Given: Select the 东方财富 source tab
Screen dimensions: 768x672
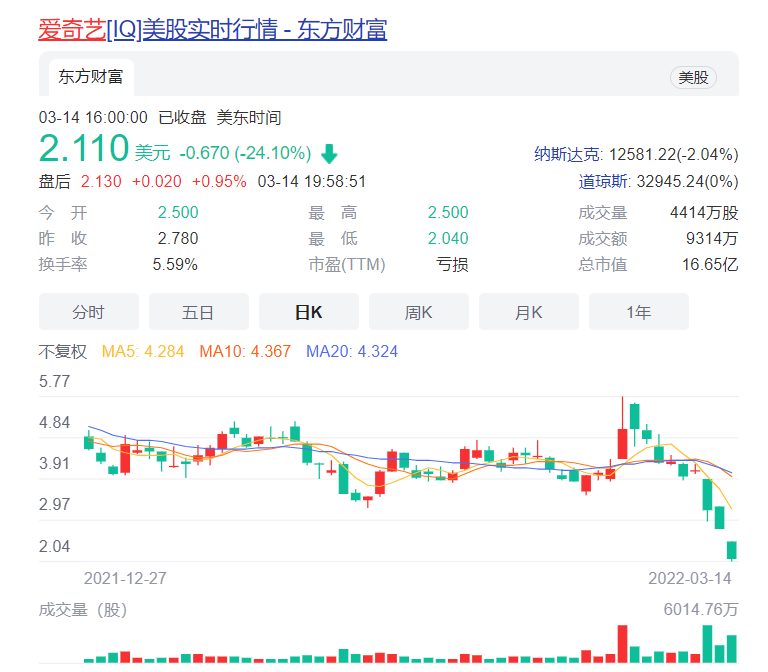Looking at the screenshot, I should (91, 77).
